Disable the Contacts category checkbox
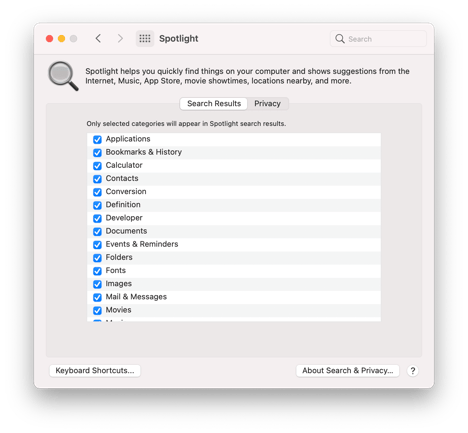This screenshot has width=468, height=433. [x=97, y=179]
